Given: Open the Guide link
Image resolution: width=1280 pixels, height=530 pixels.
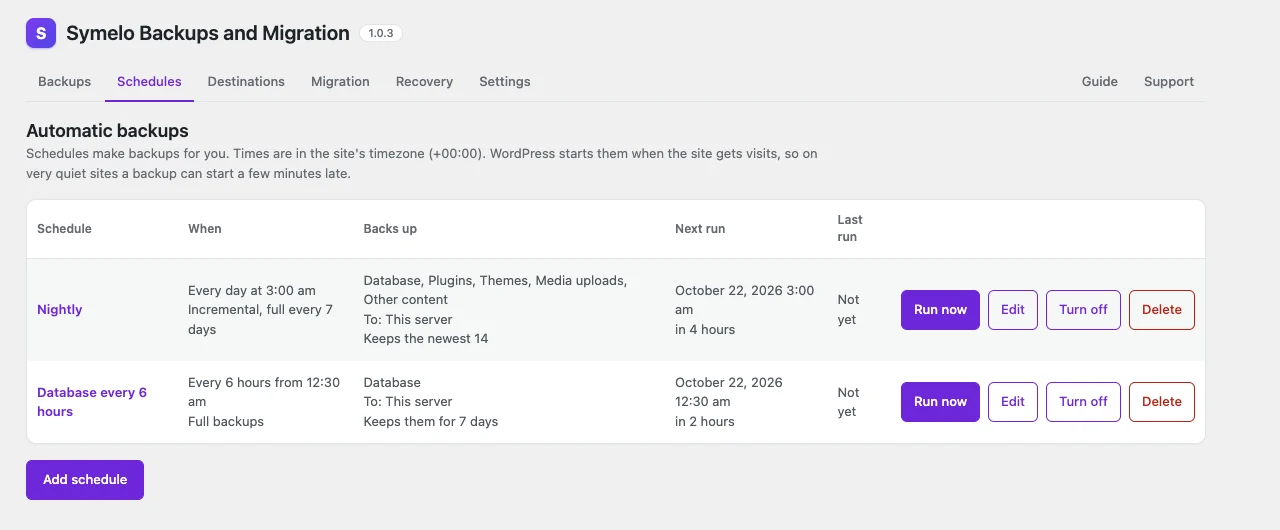Looking at the screenshot, I should coord(1099,81).
